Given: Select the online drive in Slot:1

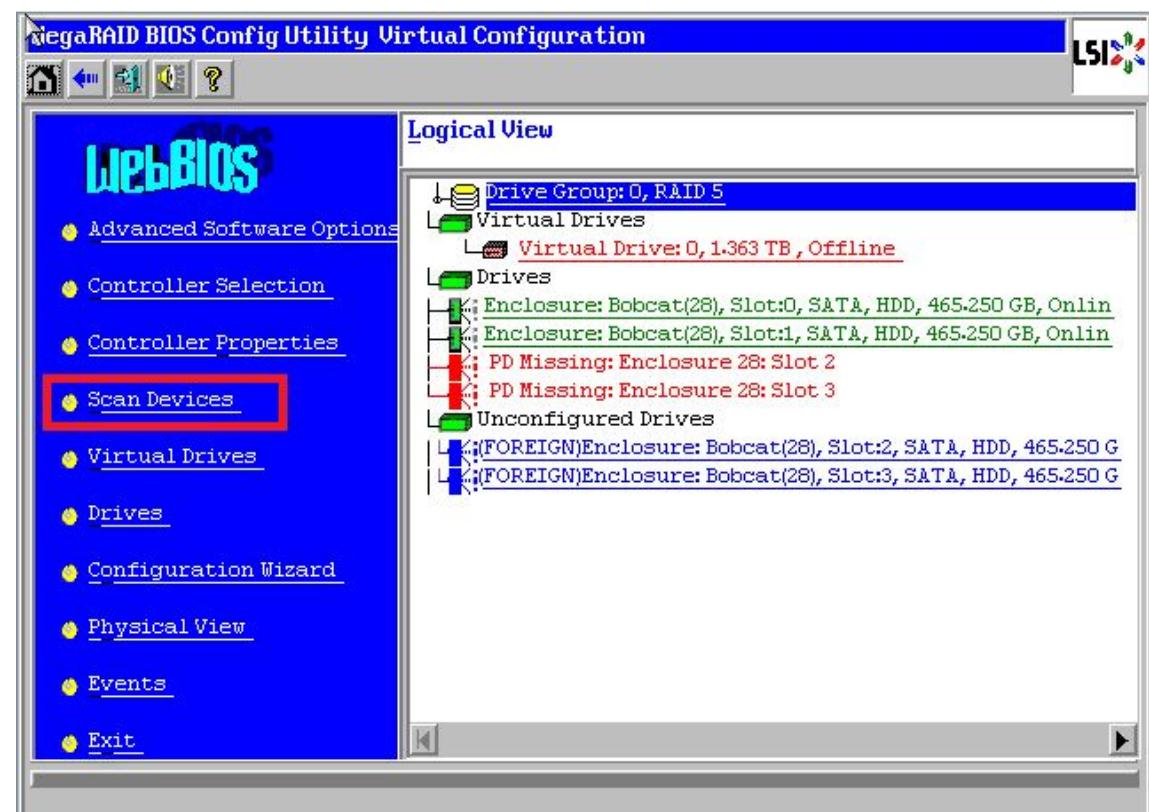Looking at the screenshot, I should (x=797, y=334).
